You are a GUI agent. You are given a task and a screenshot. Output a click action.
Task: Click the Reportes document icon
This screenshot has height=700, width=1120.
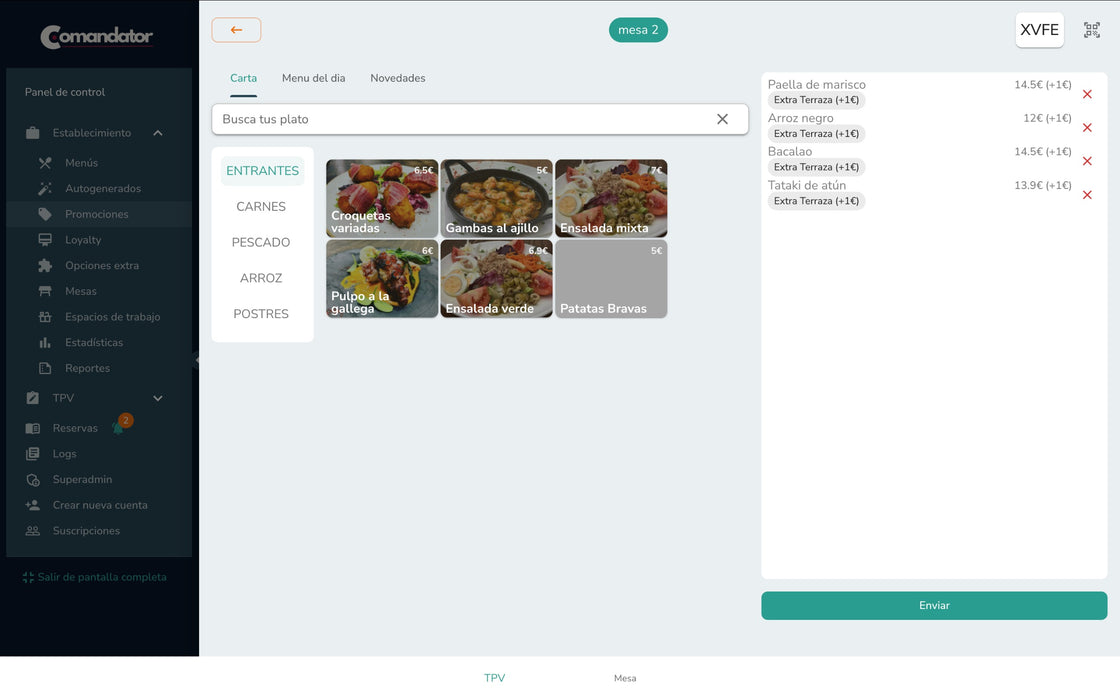(45, 369)
